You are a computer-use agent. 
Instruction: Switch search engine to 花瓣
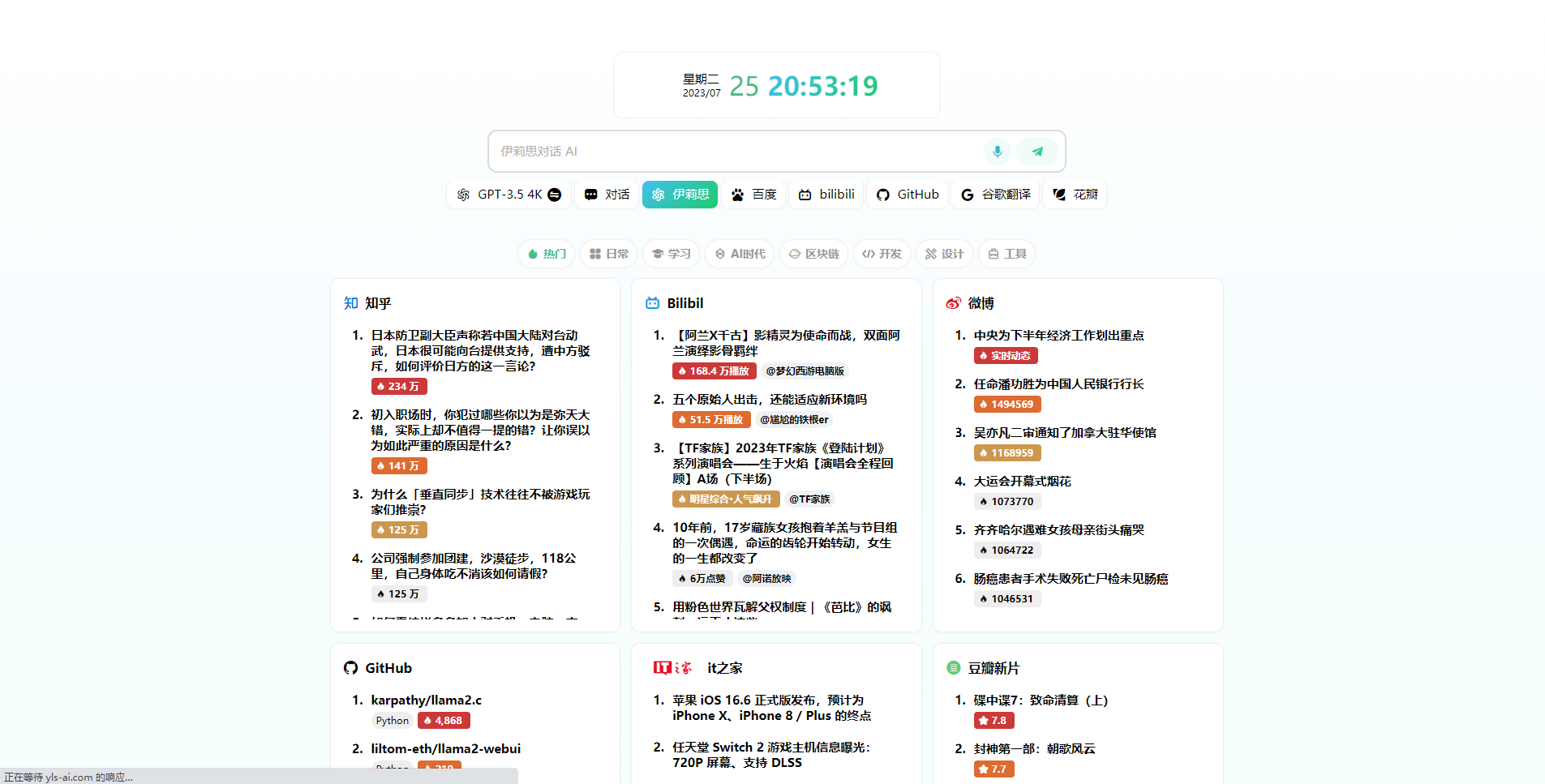(x=1075, y=195)
